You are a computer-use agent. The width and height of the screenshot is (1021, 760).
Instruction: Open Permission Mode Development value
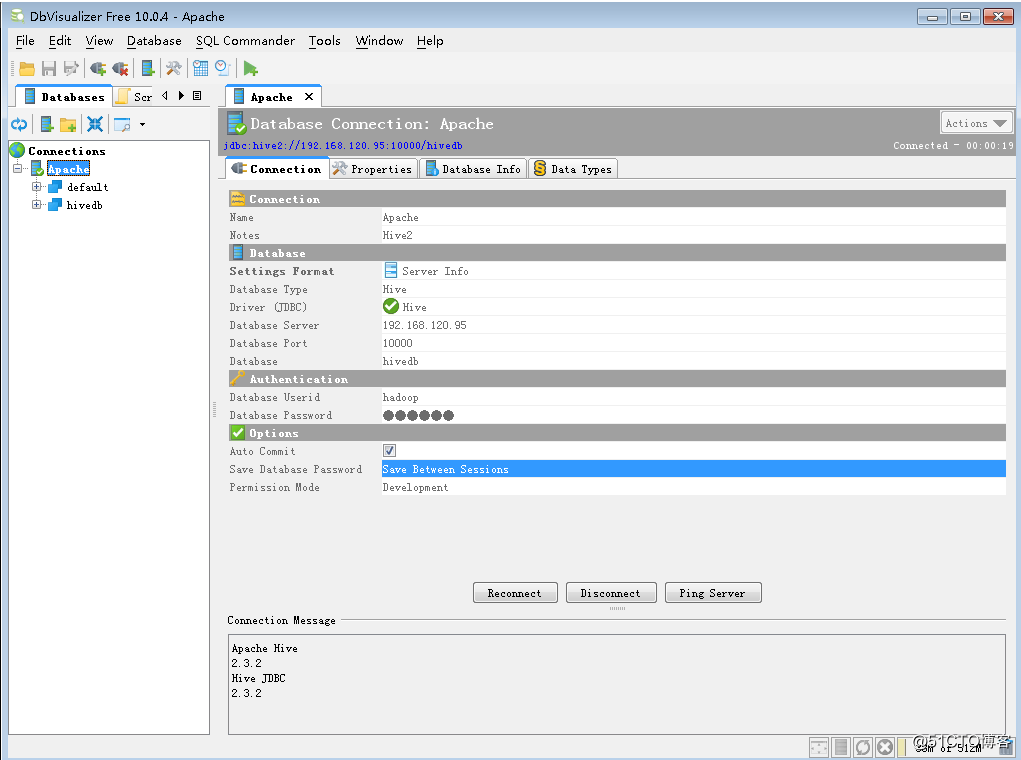click(693, 487)
